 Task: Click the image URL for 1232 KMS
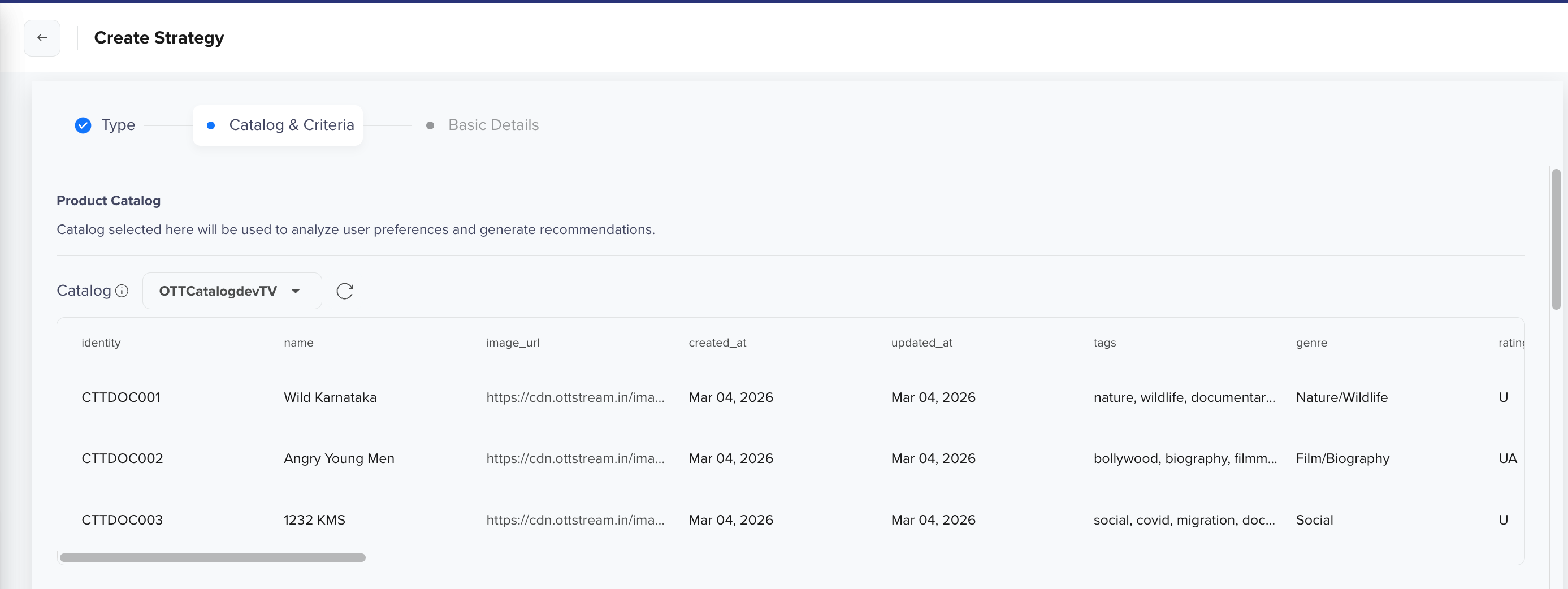[x=575, y=519]
